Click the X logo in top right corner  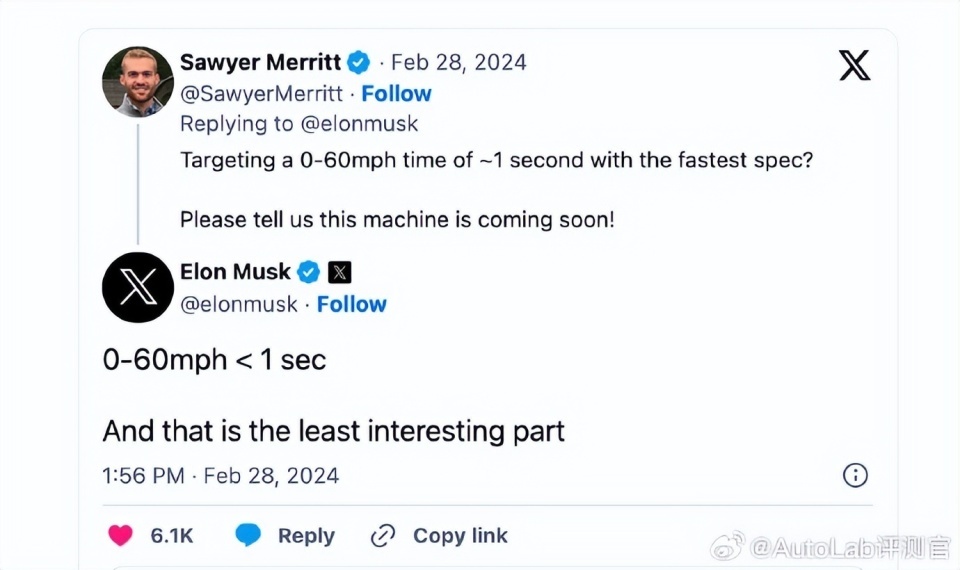tap(854, 65)
